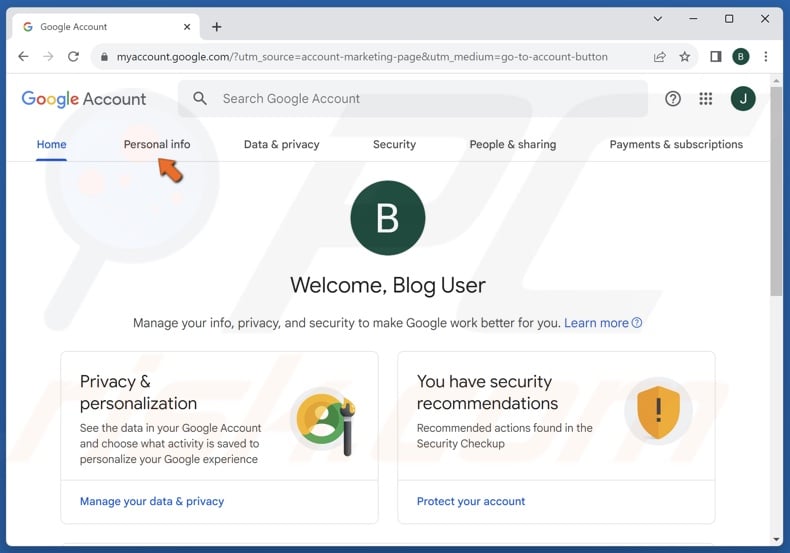Maximize the Chrome window
This screenshot has width=790, height=553.
[x=729, y=19]
